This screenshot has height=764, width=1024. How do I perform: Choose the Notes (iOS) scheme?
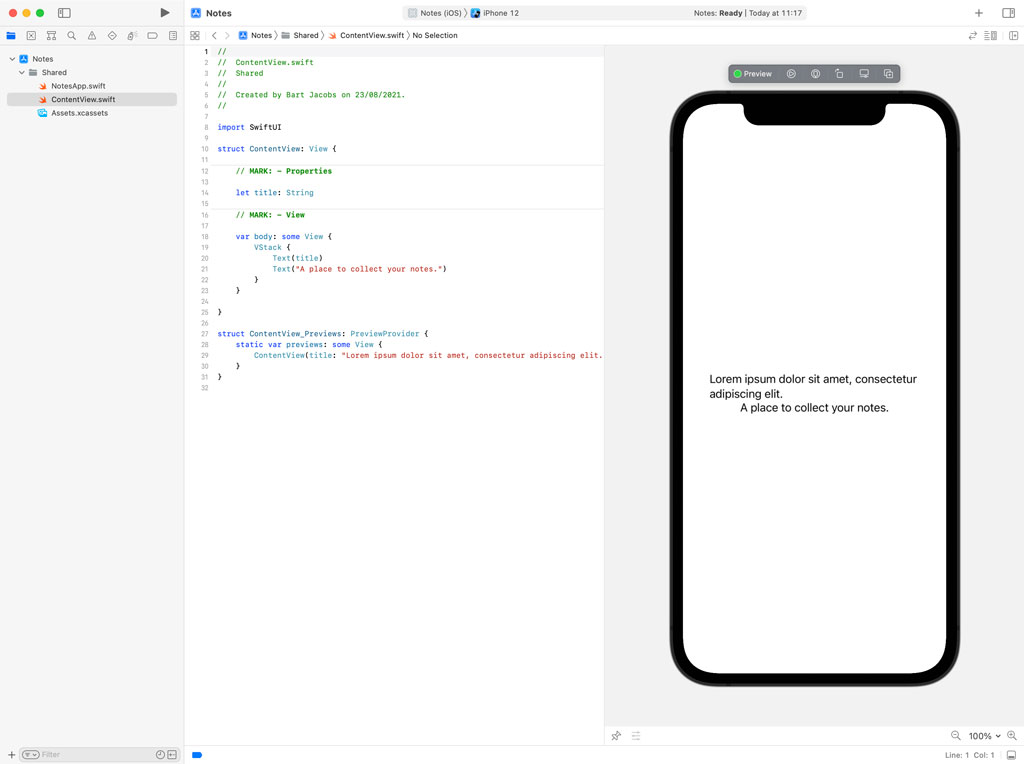point(434,13)
